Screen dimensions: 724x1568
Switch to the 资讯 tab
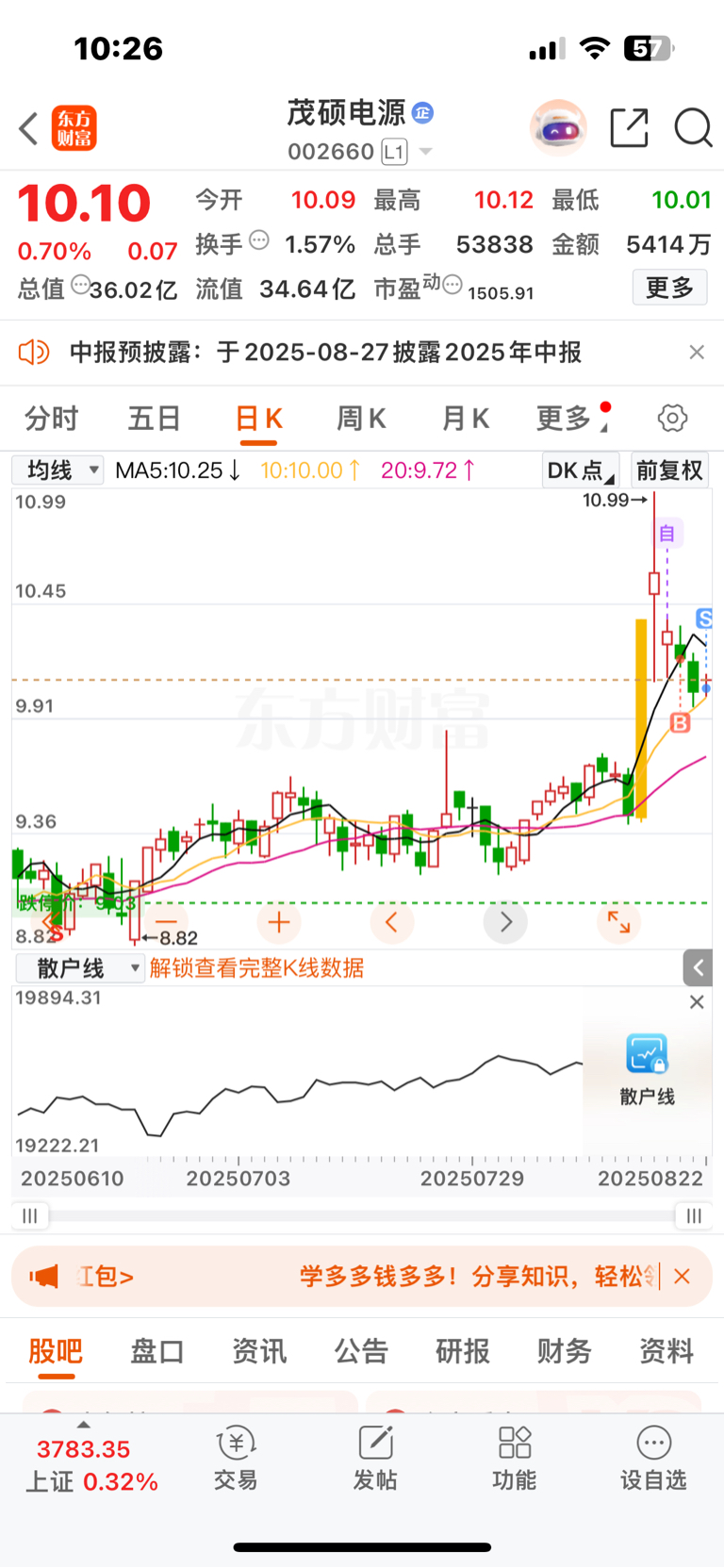point(259,1352)
